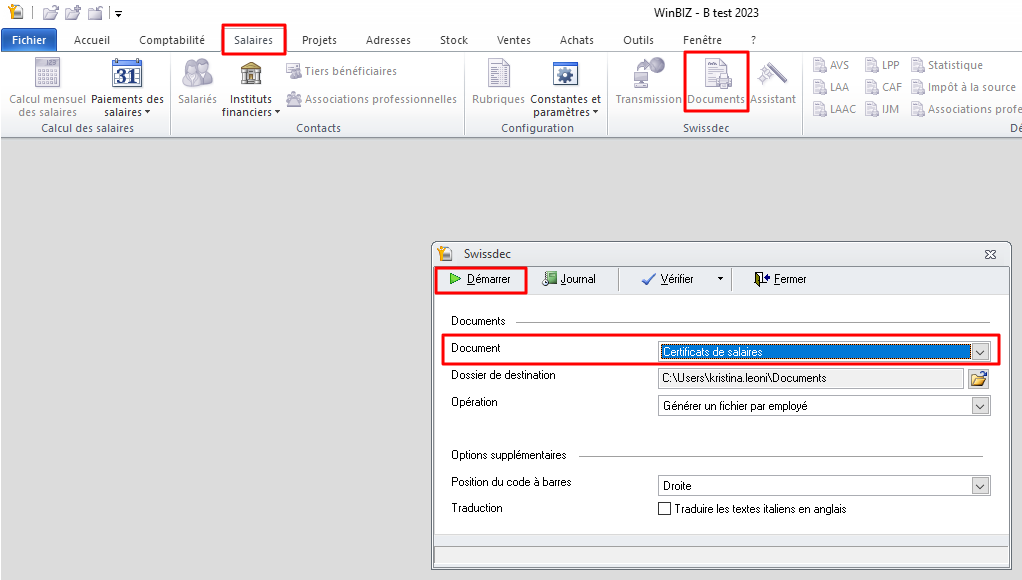
Task: Open the IJM report
Action: coord(882,109)
